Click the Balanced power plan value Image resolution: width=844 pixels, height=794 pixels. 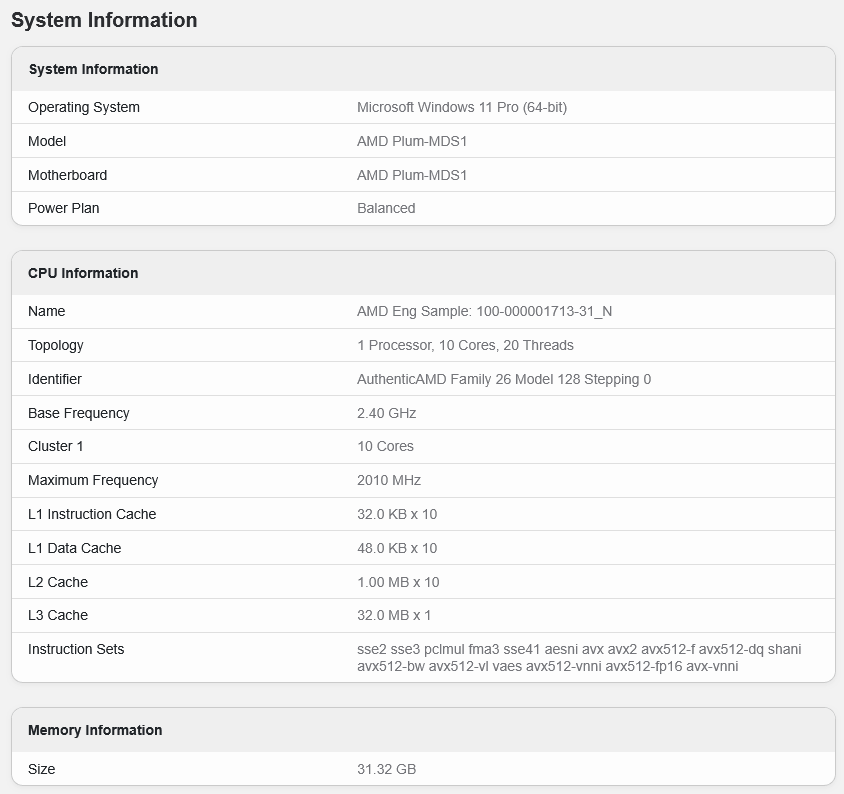(x=386, y=208)
